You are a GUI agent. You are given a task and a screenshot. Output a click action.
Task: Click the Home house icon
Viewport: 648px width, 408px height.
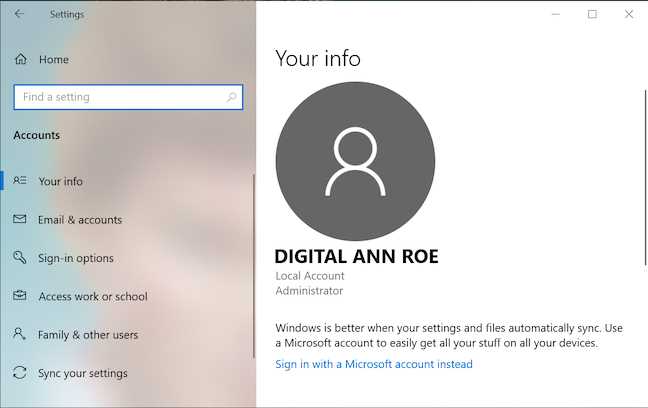[21, 59]
